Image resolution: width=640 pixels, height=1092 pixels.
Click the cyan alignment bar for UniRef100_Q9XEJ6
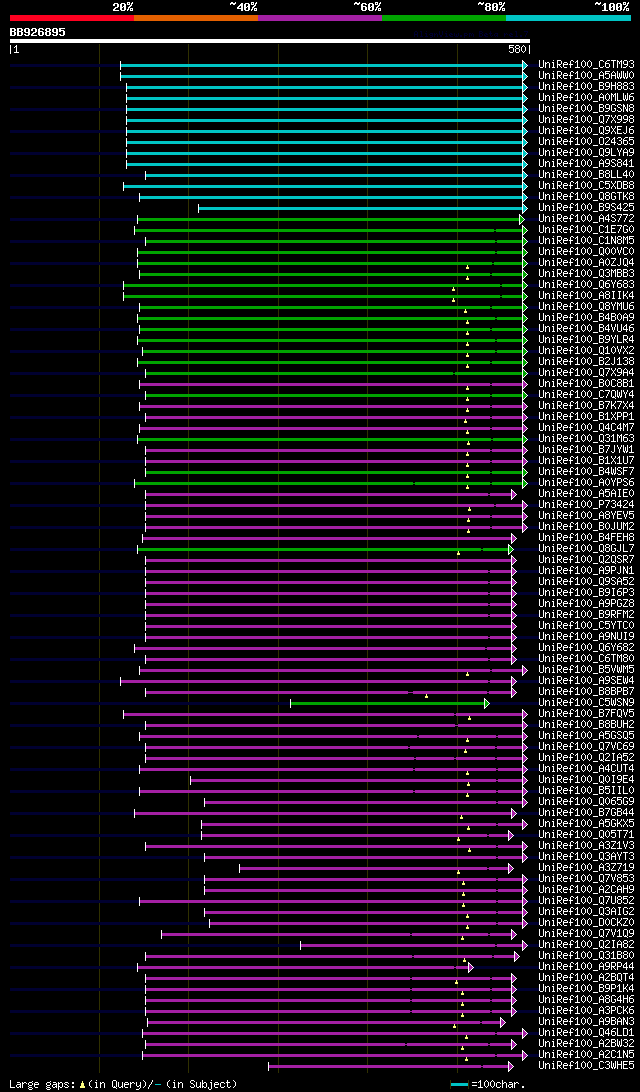[x=325, y=131]
